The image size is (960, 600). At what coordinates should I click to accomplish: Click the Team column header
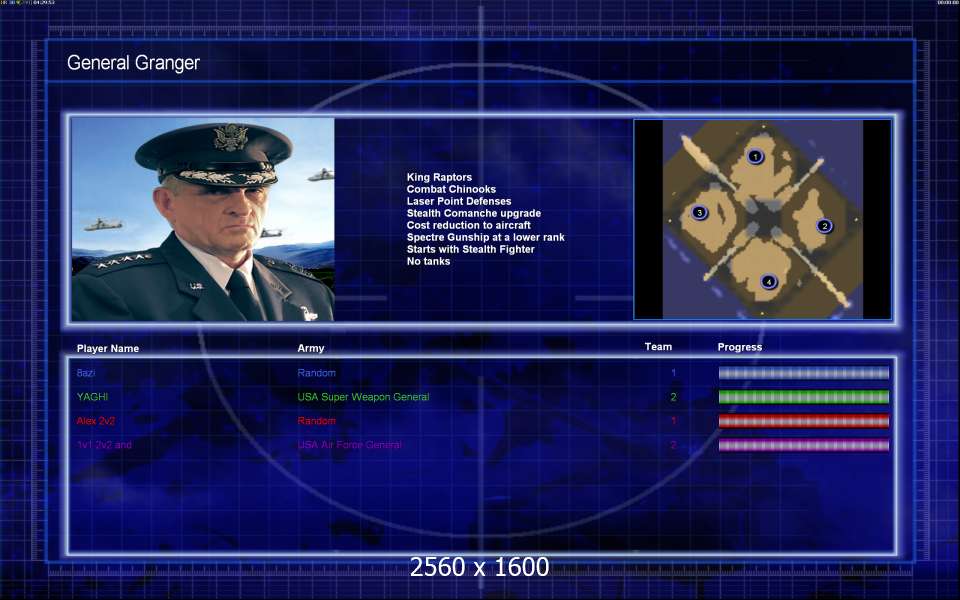point(658,347)
